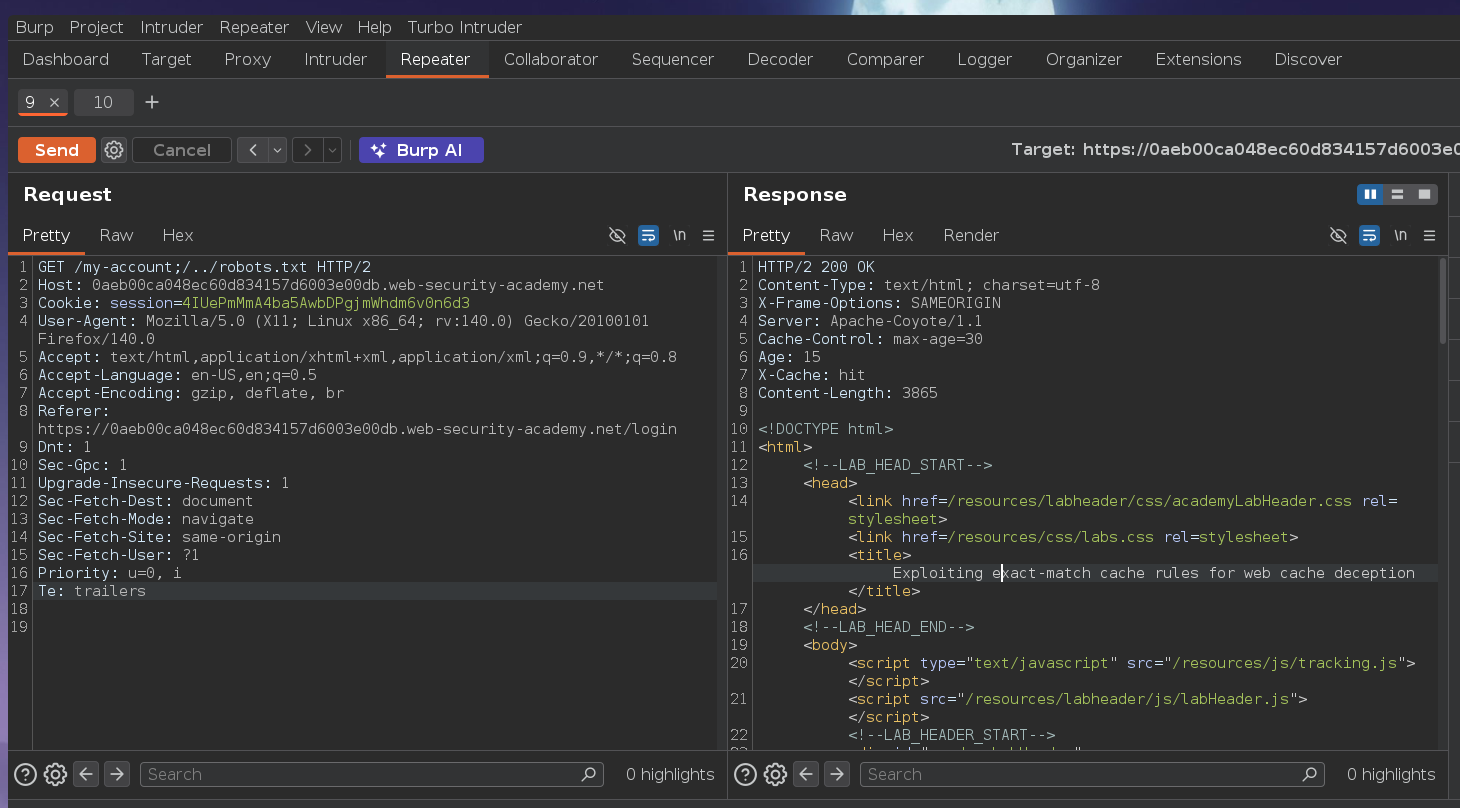
Task: Open Request panel hamburger menu
Action: tap(708, 236)
